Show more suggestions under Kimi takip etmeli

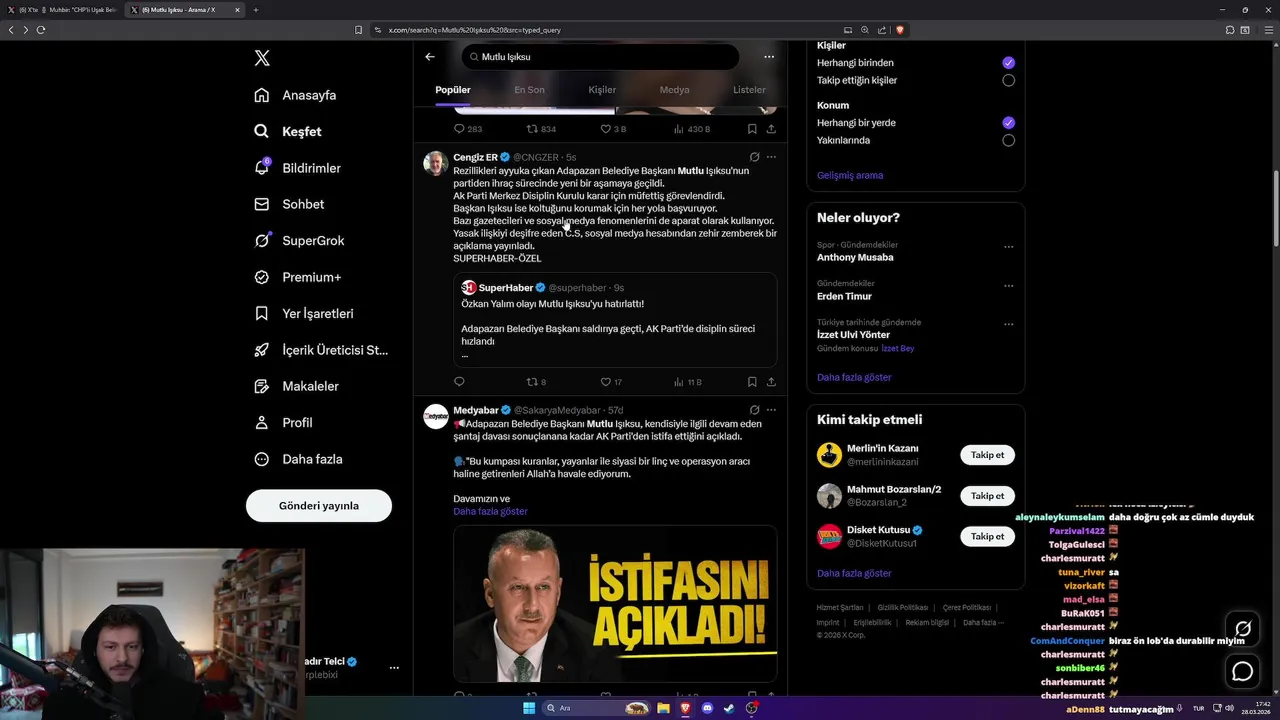[854, 573]
